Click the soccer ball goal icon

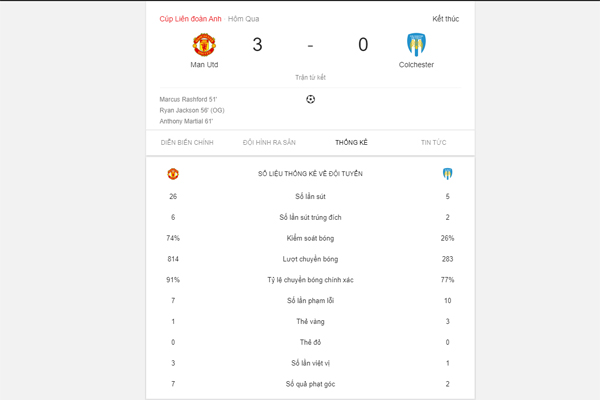pyautogui.click(x=310, y=100)
